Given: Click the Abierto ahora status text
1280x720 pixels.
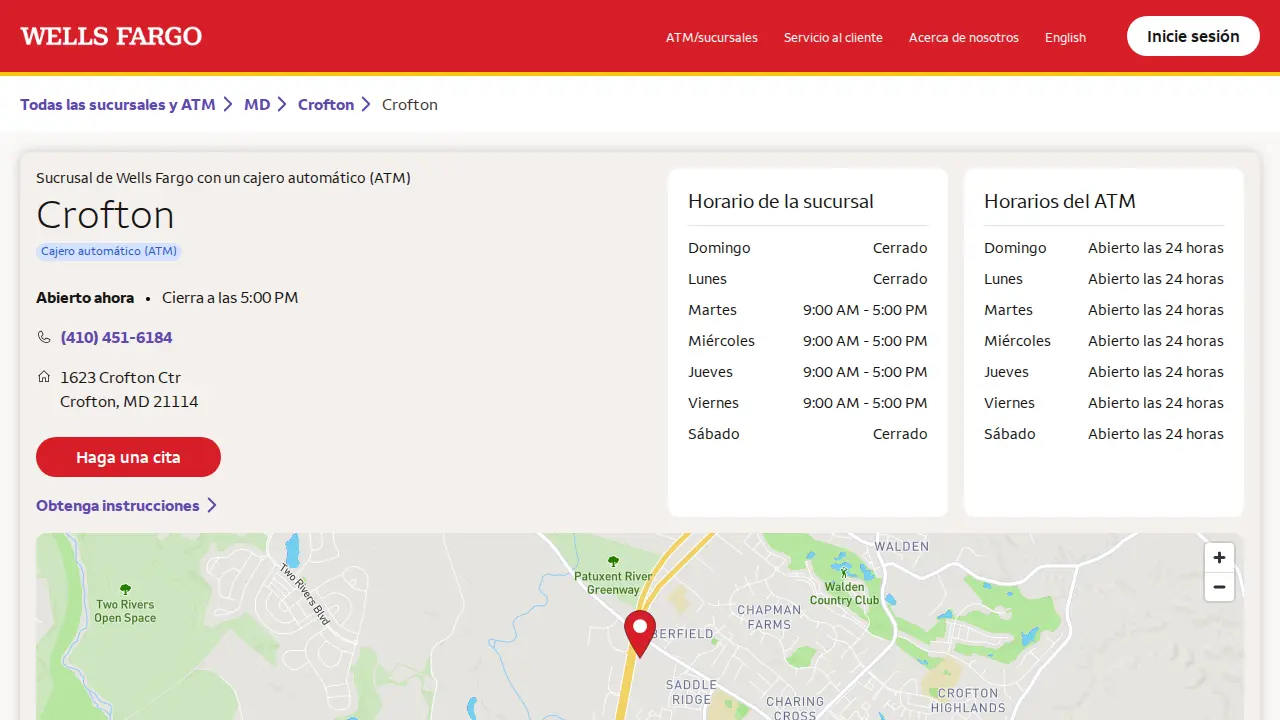Looking at the screenshot, I should [85, 297].
